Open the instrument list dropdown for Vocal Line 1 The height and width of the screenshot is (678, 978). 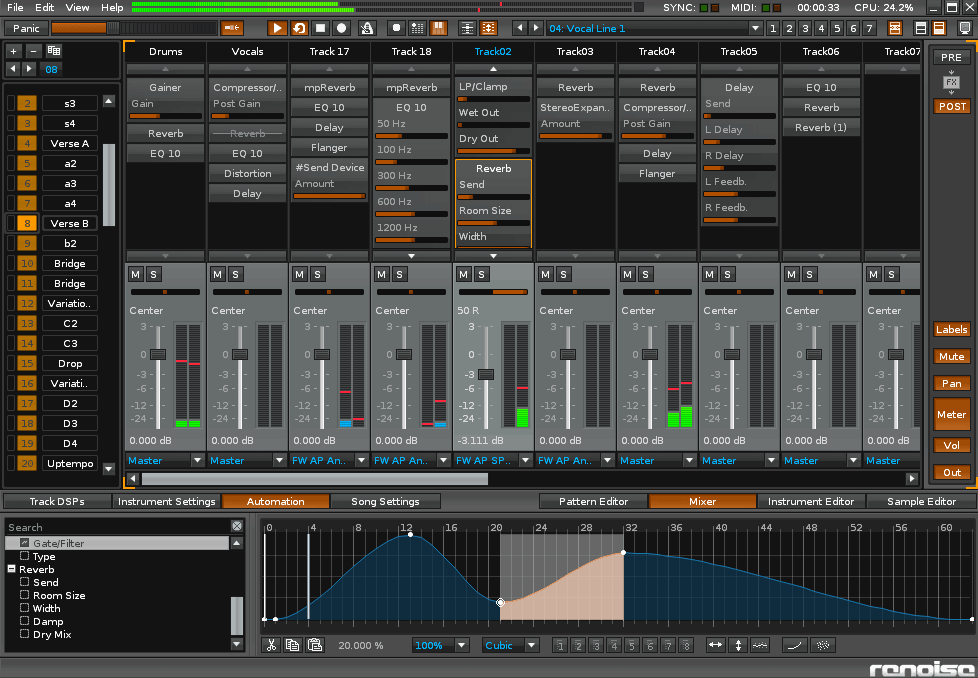point(755,28)
